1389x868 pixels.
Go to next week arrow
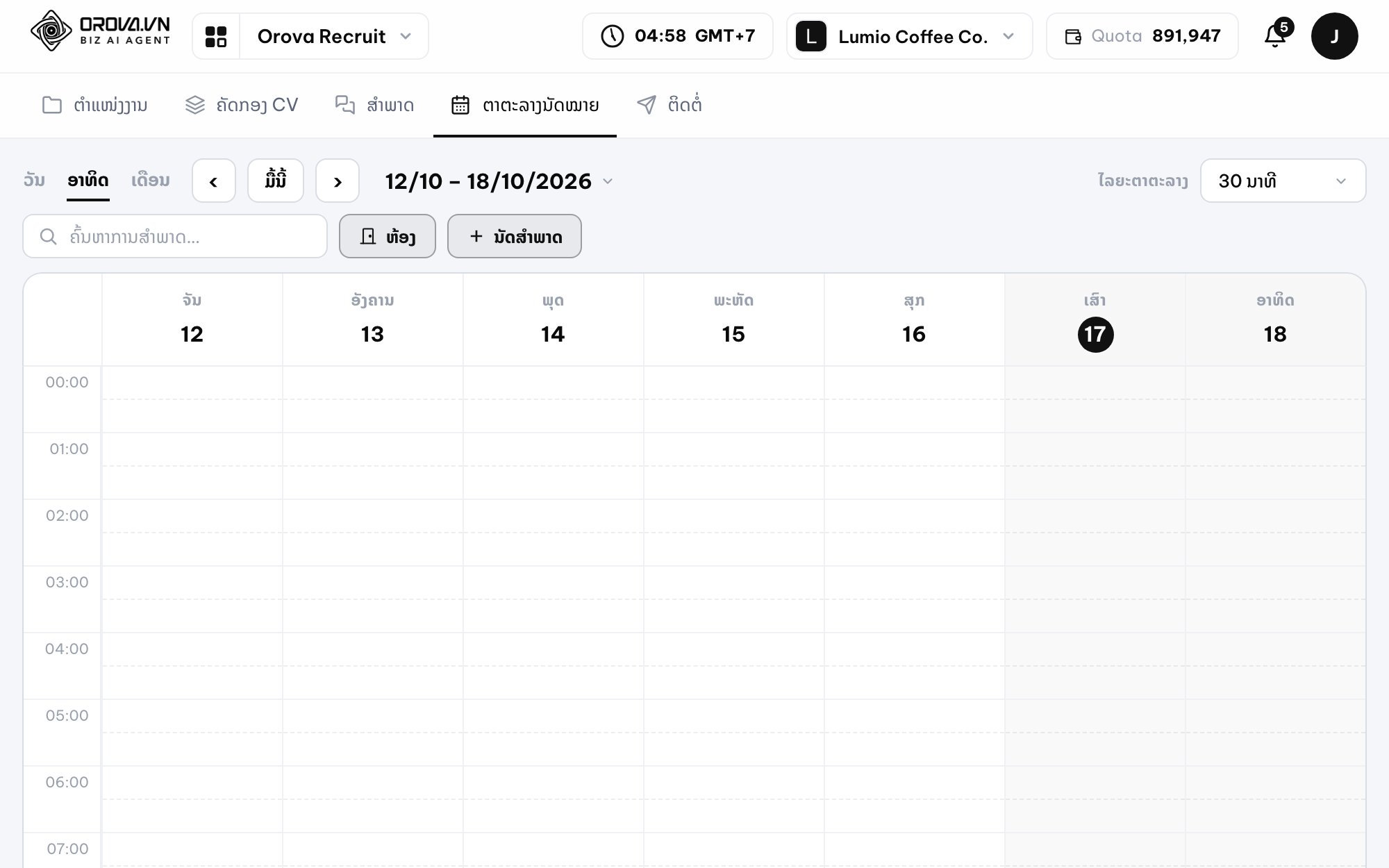pos(338,181)
